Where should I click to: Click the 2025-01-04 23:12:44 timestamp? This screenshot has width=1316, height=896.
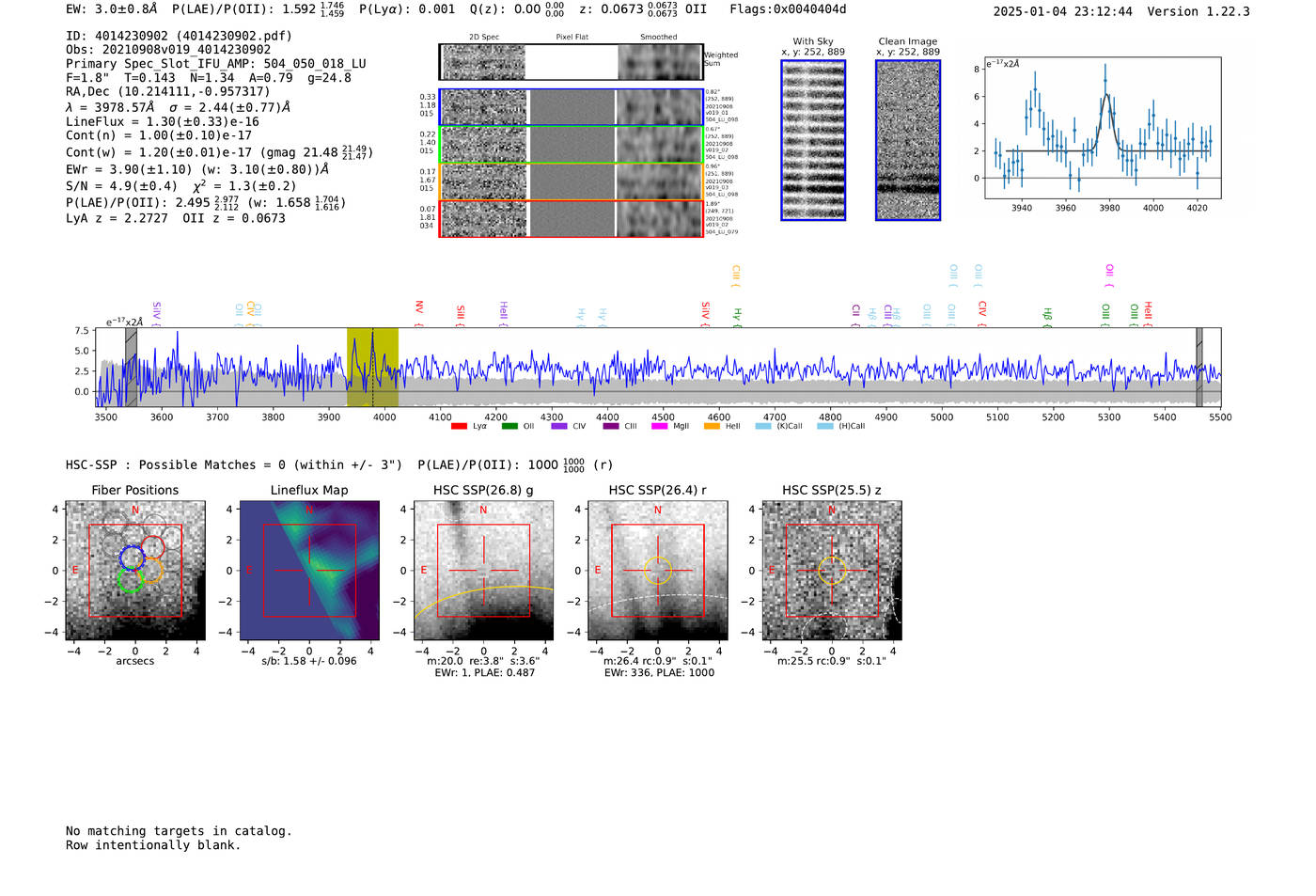pyautogui.click(x=1063, y=11)
